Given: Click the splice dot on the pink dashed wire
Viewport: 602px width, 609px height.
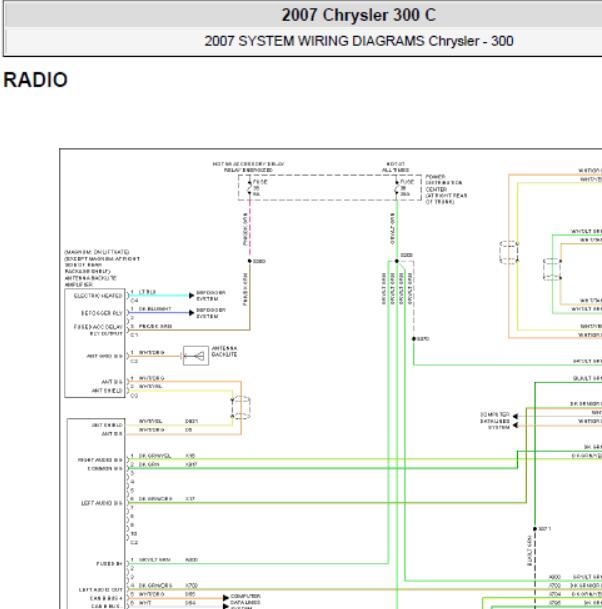Looking at the screenshot, I should point(250,261).
